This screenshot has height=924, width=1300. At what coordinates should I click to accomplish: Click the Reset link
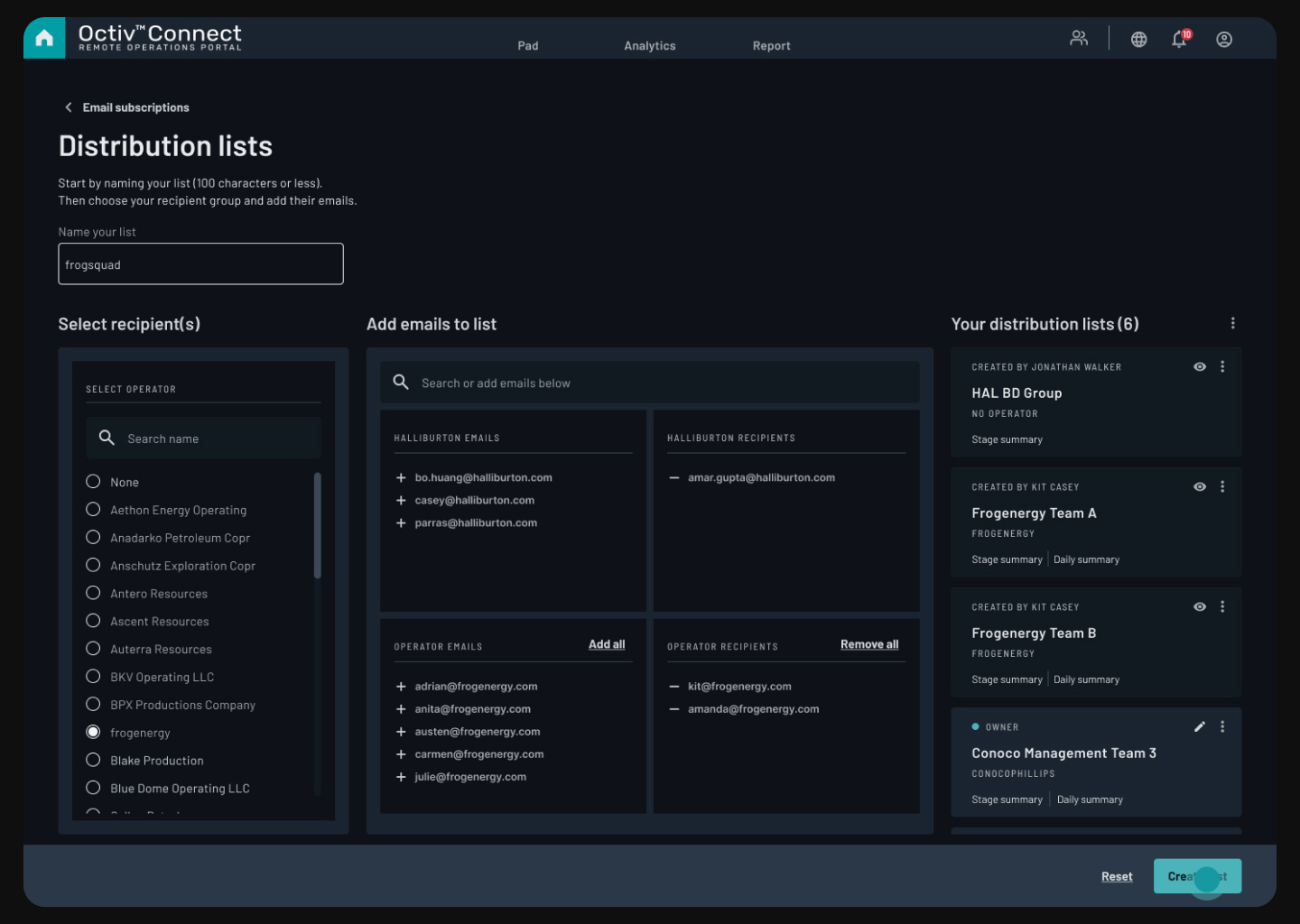pos(1117,876)
